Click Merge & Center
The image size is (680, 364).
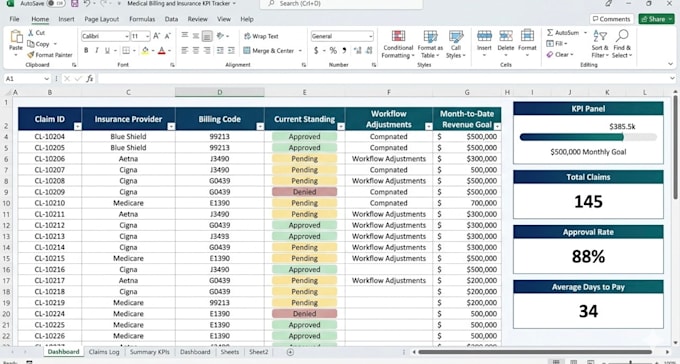point(269,50)
